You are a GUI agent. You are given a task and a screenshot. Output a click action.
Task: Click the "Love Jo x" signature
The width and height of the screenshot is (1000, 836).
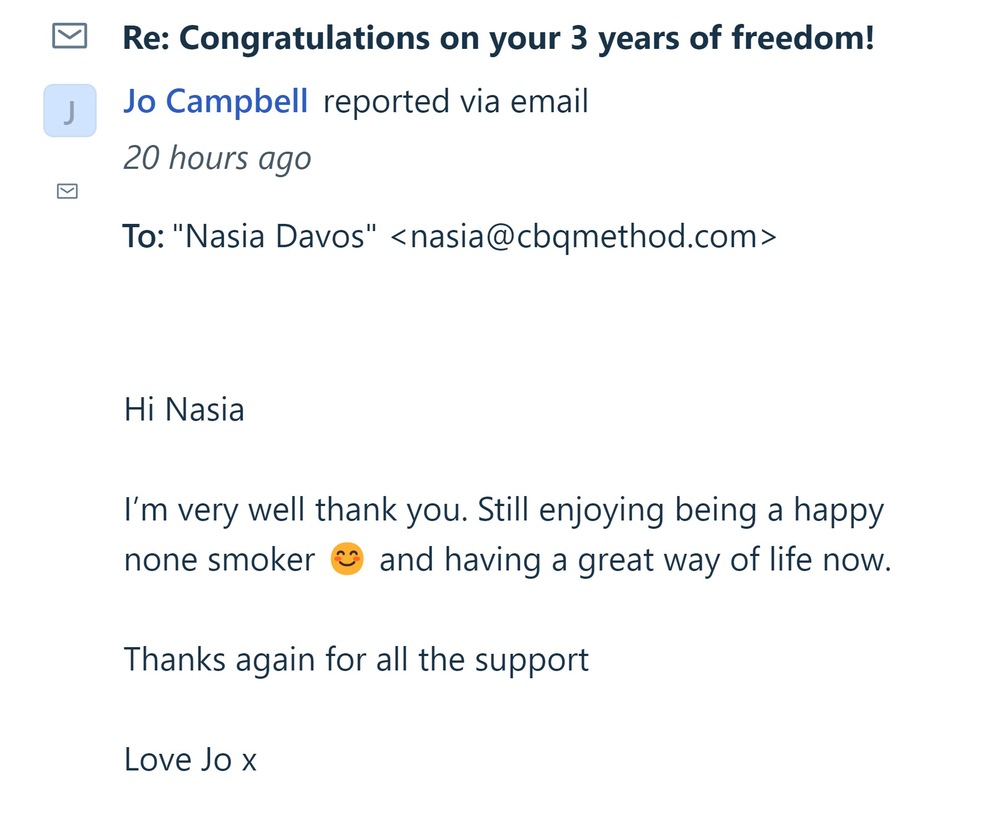coord(190,760)
